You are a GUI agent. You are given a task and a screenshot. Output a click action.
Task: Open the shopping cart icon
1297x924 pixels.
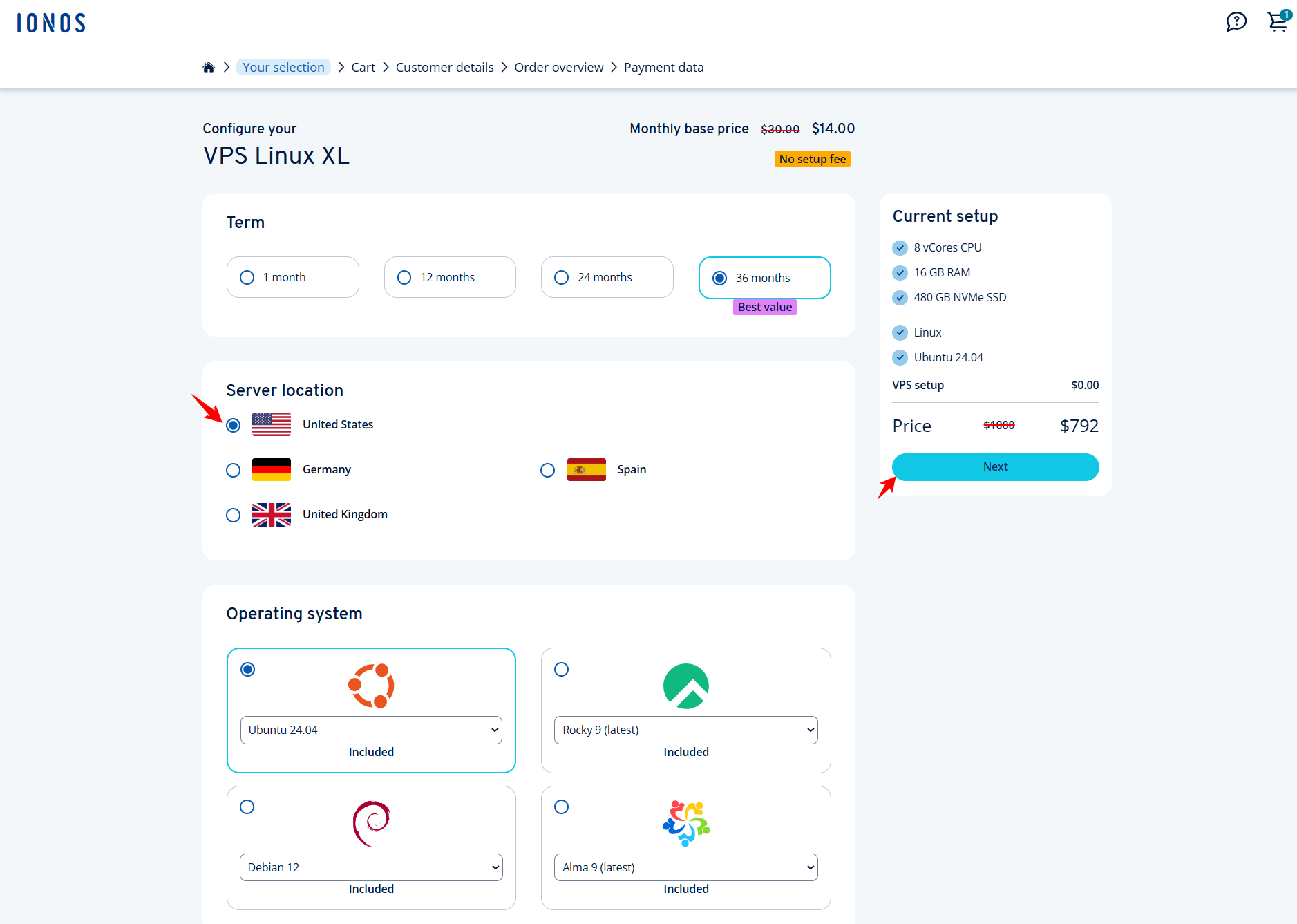tap(1278, 21)
